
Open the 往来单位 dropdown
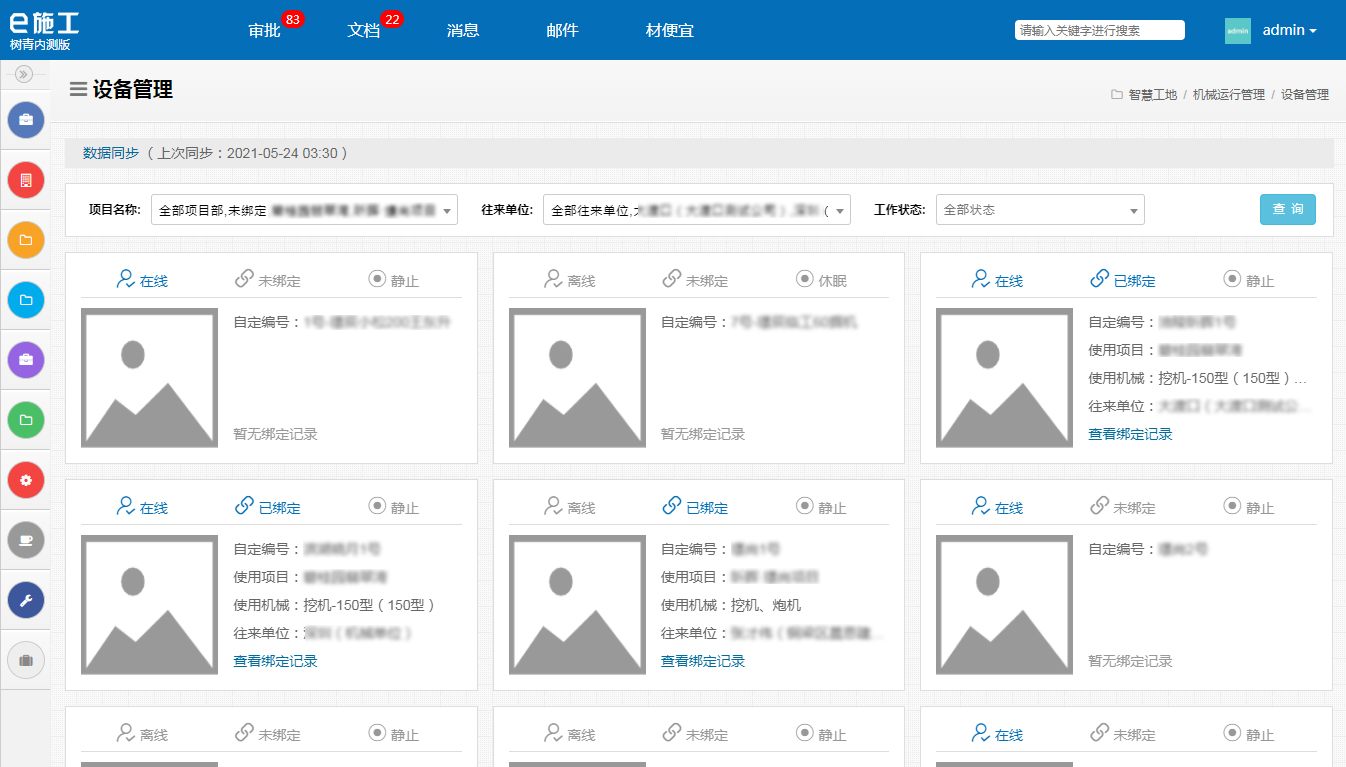pyautogui.click(x=697, y=210)
